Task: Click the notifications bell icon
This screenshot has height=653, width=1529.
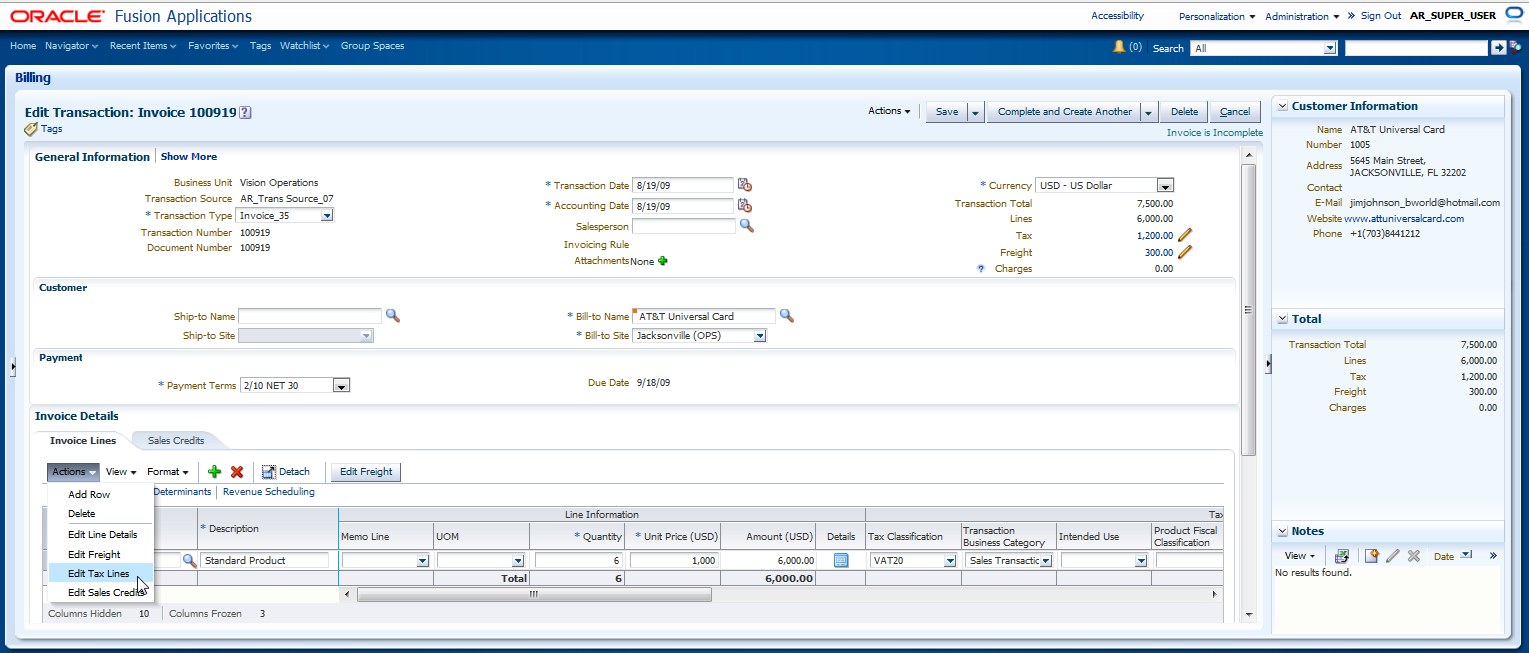Action: coord(1119,47)
